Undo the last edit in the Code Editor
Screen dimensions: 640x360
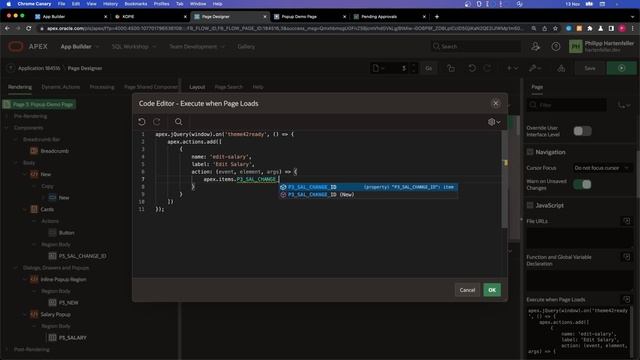tap(142, 122)
